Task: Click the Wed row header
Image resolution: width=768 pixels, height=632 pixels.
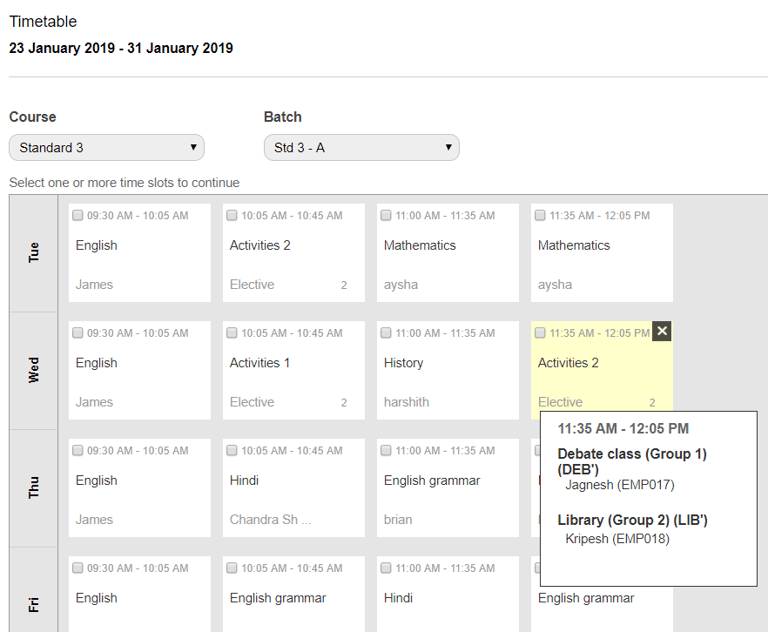Action: point(34,370)
